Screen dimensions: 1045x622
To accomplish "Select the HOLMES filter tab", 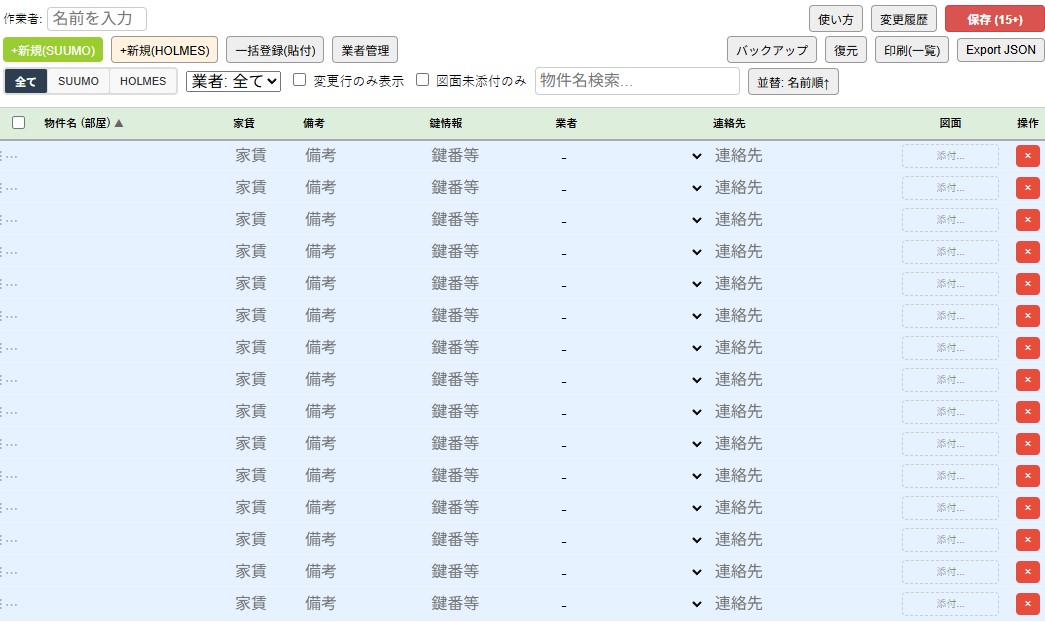I will click(143, 81).
